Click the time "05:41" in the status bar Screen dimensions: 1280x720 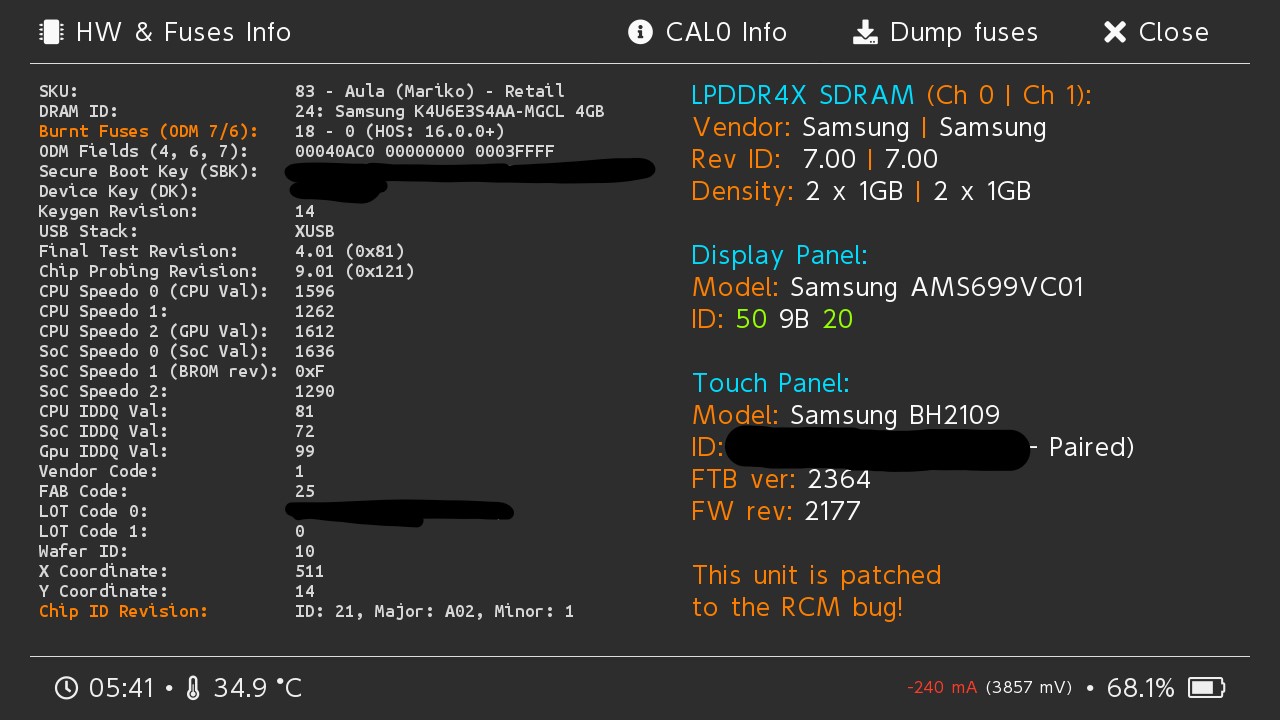(122, 688)
